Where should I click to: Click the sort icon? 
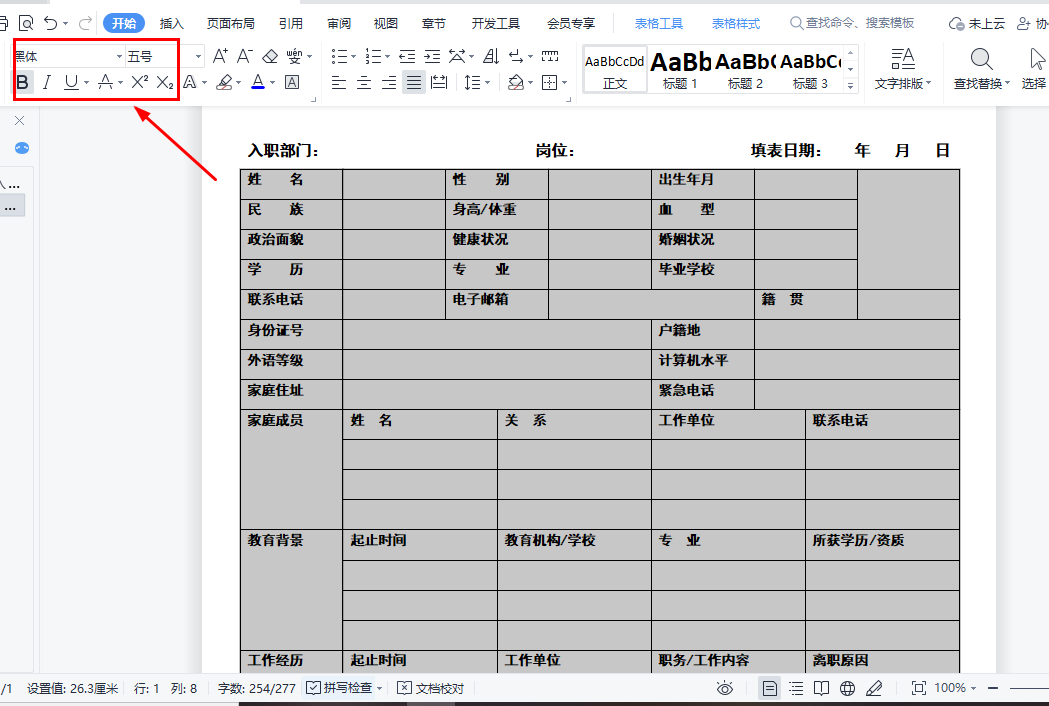[491, 56]
